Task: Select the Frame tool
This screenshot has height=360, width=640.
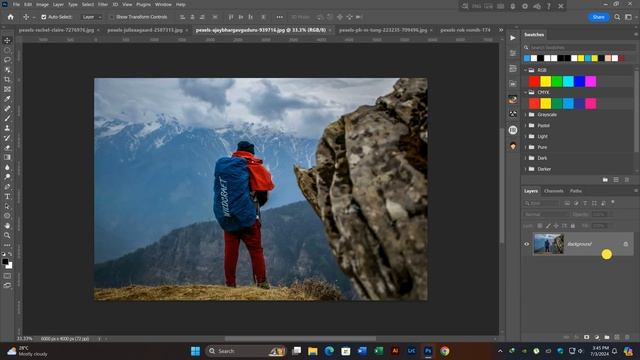Action: click(7, 89)
